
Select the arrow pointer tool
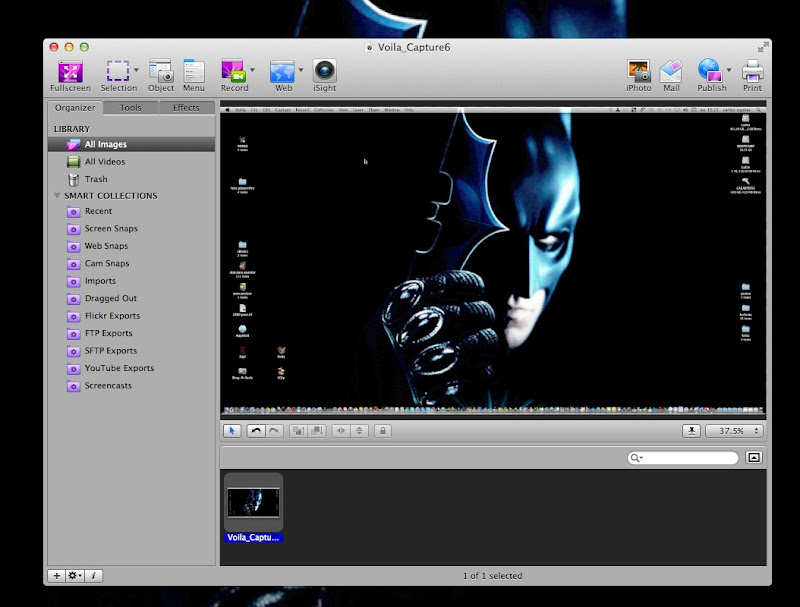(x=232, y=431)
